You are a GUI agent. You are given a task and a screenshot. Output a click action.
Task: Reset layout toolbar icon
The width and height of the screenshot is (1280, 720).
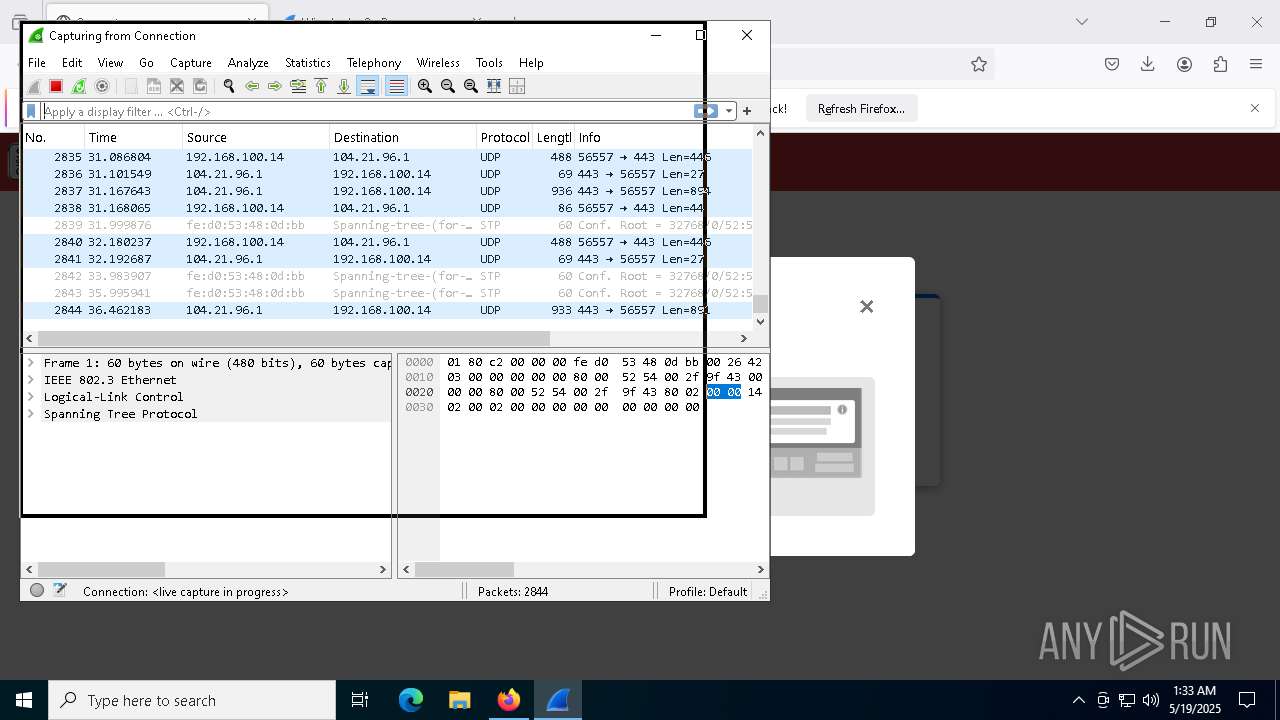tap(517, 86)
